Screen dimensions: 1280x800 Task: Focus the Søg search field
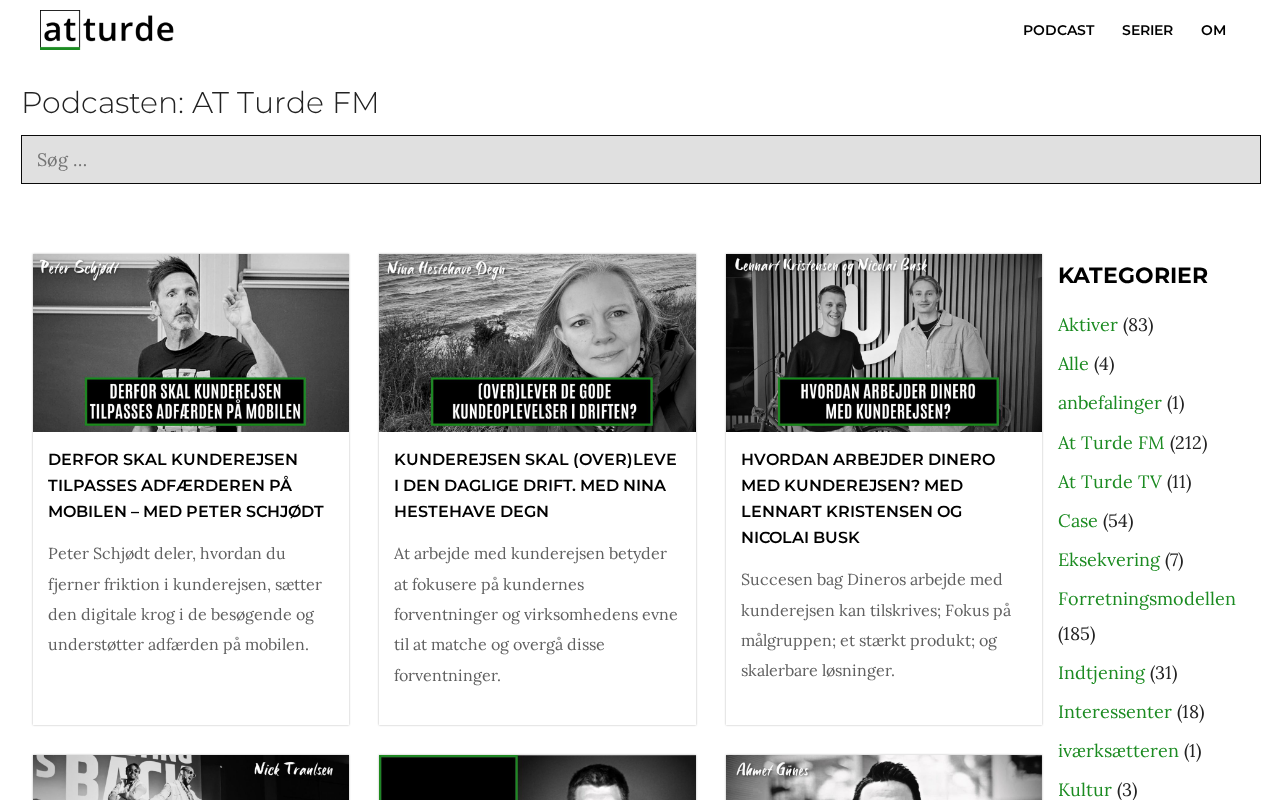[x=640, y=160]
